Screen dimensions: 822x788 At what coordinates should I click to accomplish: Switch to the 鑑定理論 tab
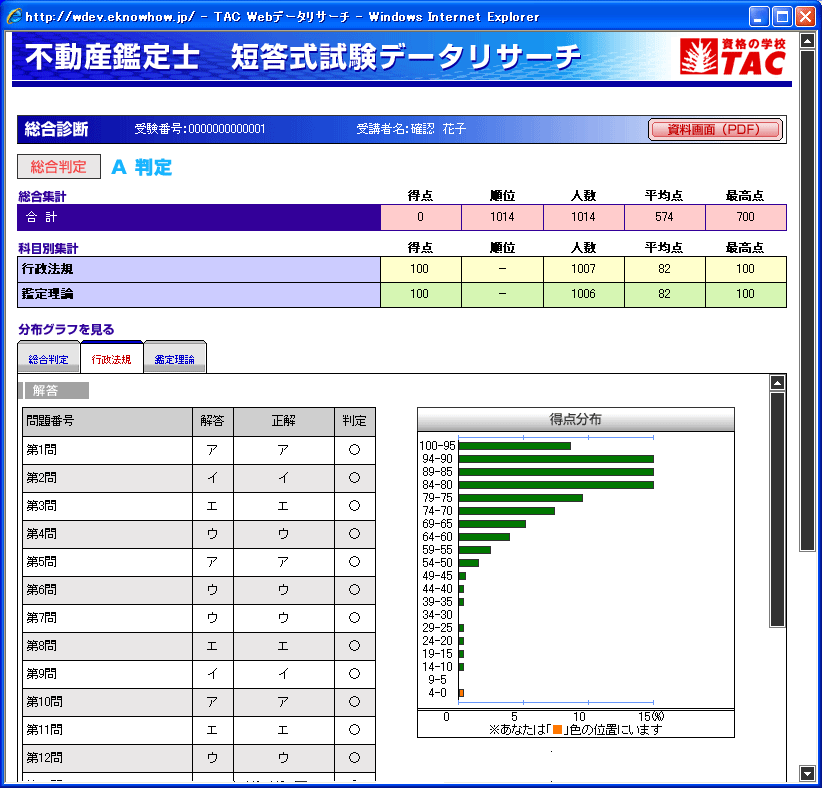pyautogui.click(x=175, y=358)
